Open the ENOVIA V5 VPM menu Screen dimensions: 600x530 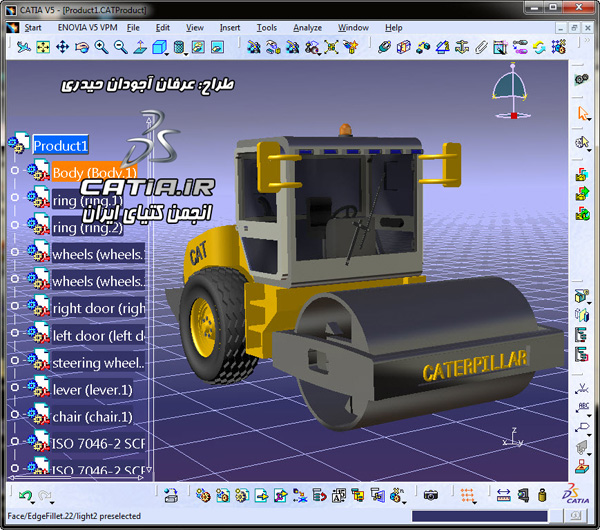click(x=87, y=28)
